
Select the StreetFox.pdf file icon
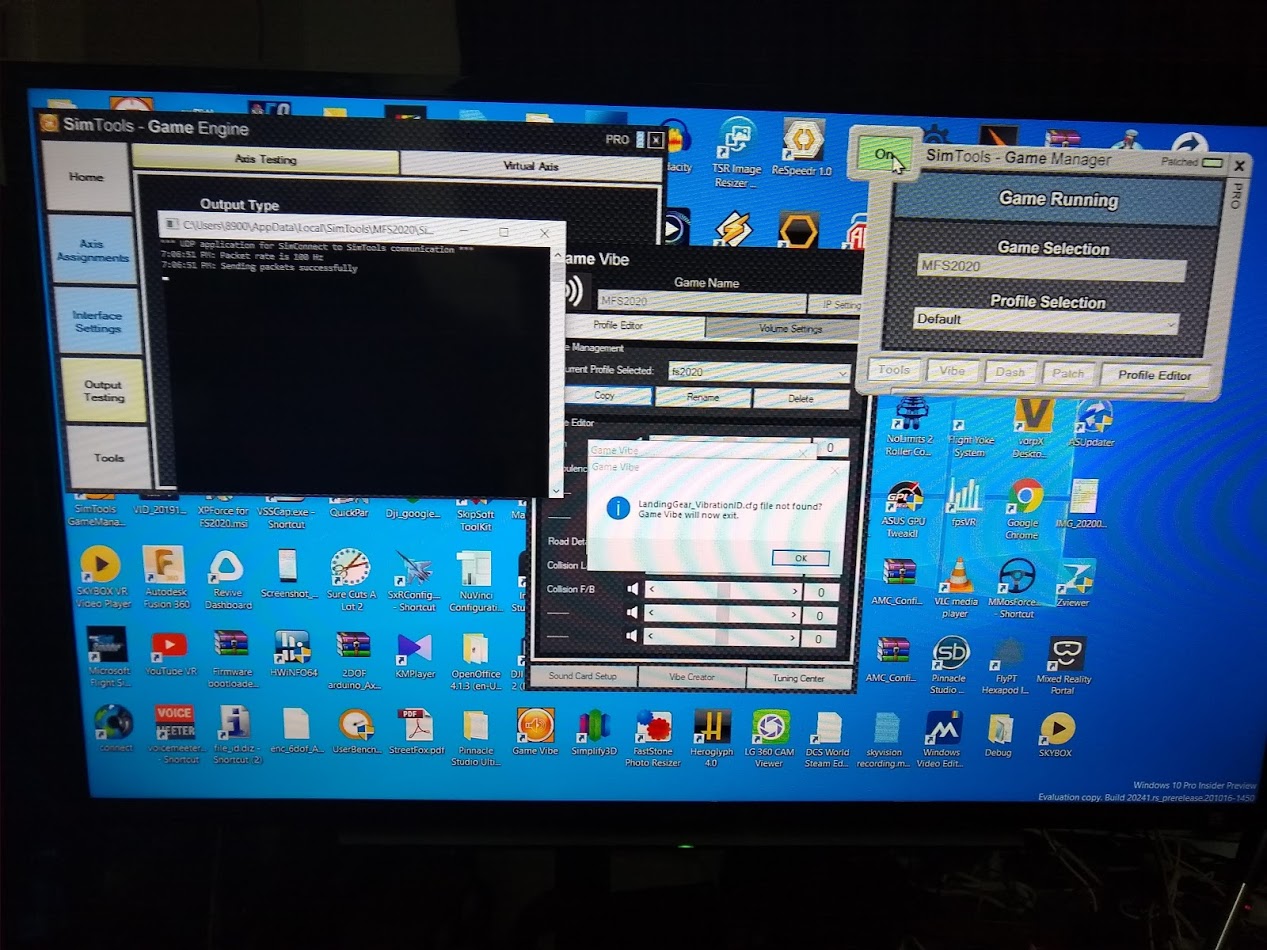pyautogui.click(x=416, y=731)
